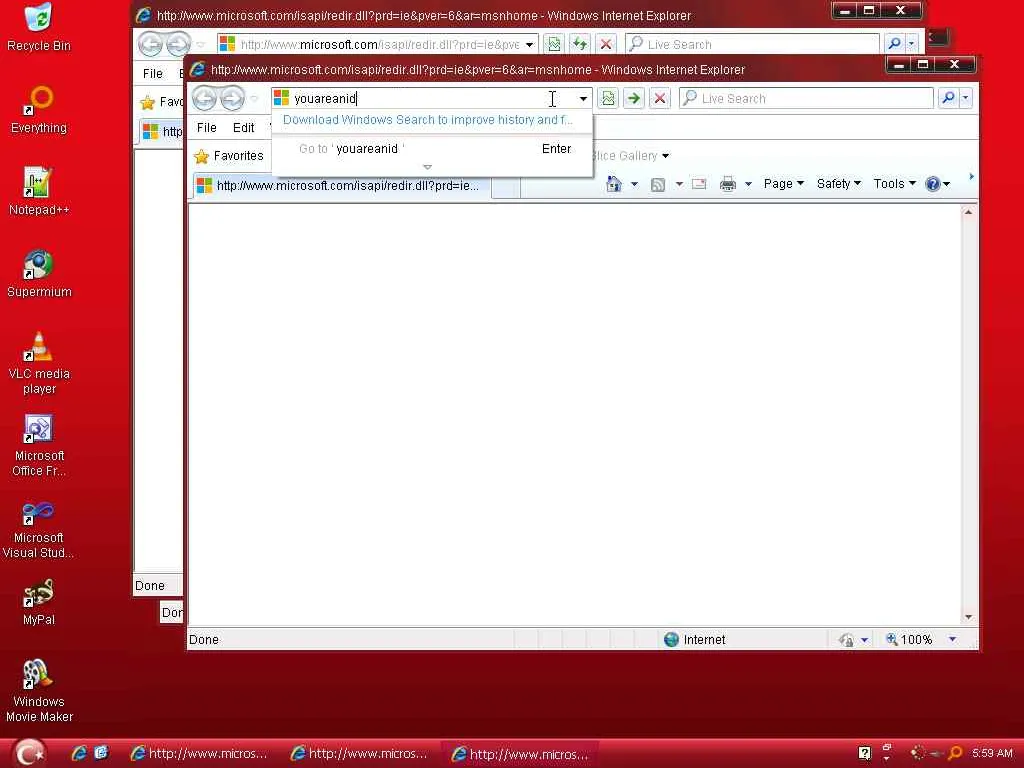The image size is (1024, 768).
Task: Click the Refresh button in background window
Action: 580,45
